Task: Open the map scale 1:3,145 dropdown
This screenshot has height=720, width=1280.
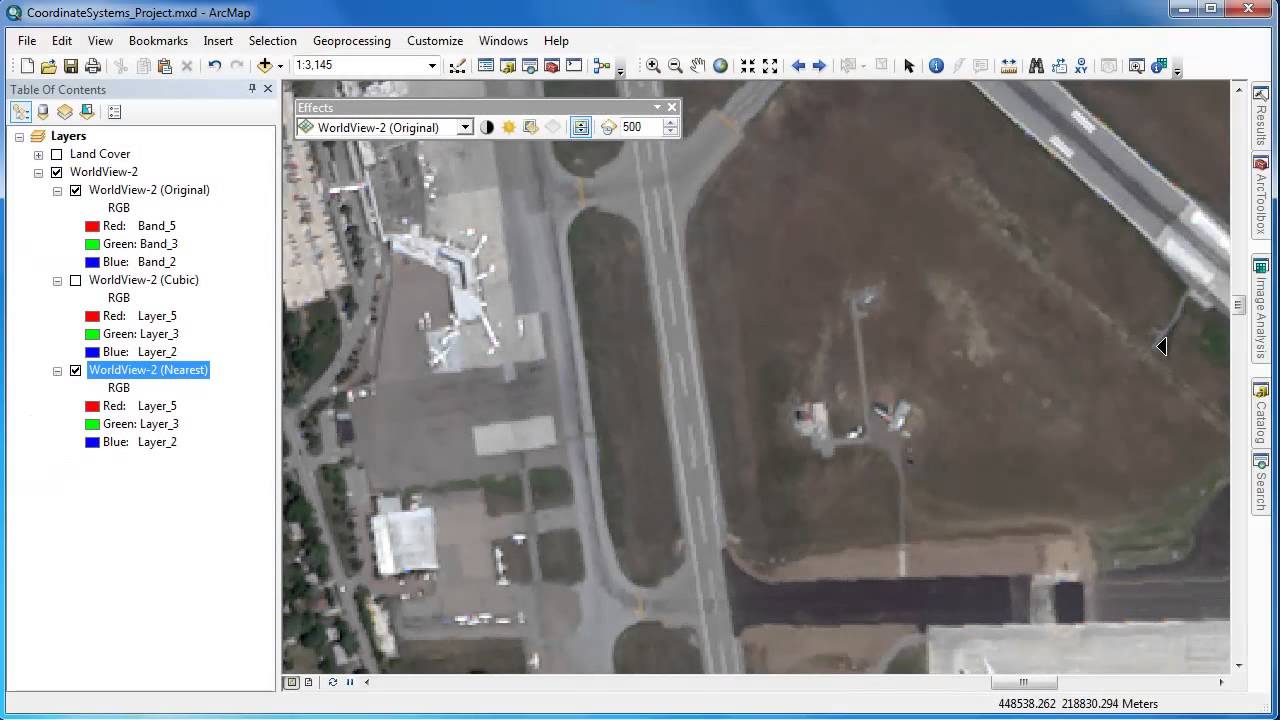Action: click(432, 66)
